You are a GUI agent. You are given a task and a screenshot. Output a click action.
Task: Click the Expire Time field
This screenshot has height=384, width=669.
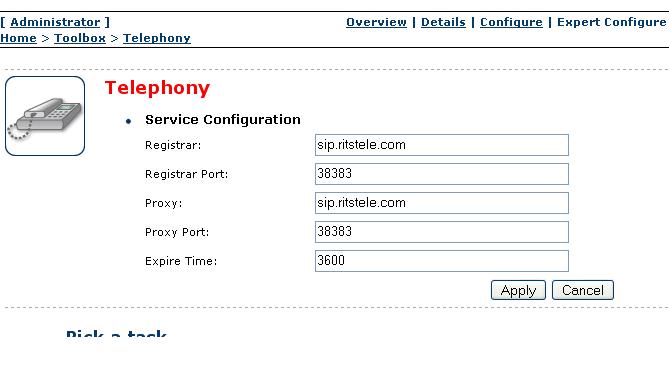click(442, 261)
